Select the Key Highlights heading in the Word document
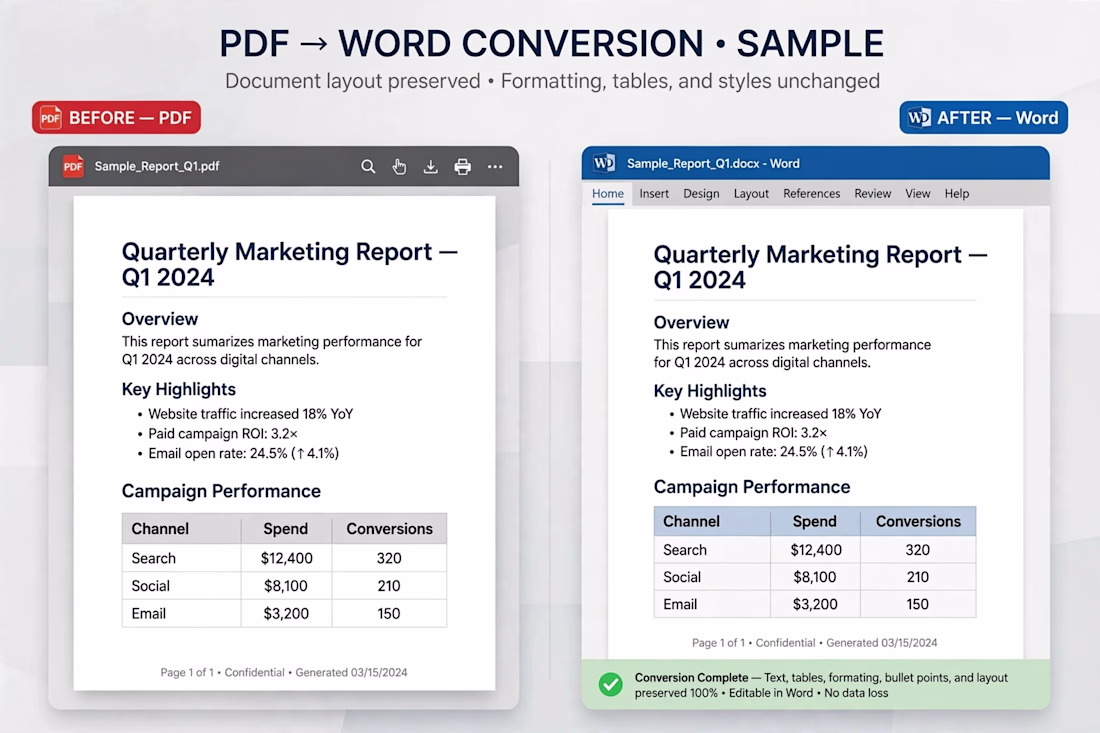This screenshot has width=1100, height=733. [710, 391]
